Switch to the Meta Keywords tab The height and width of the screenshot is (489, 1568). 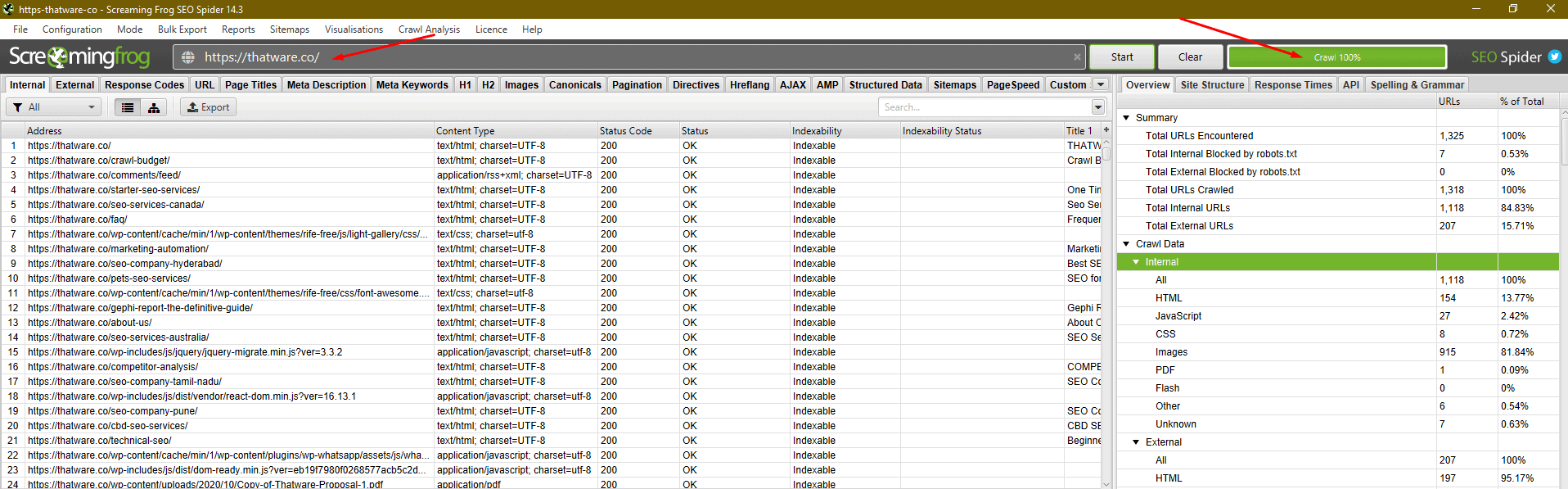(412, 85)
